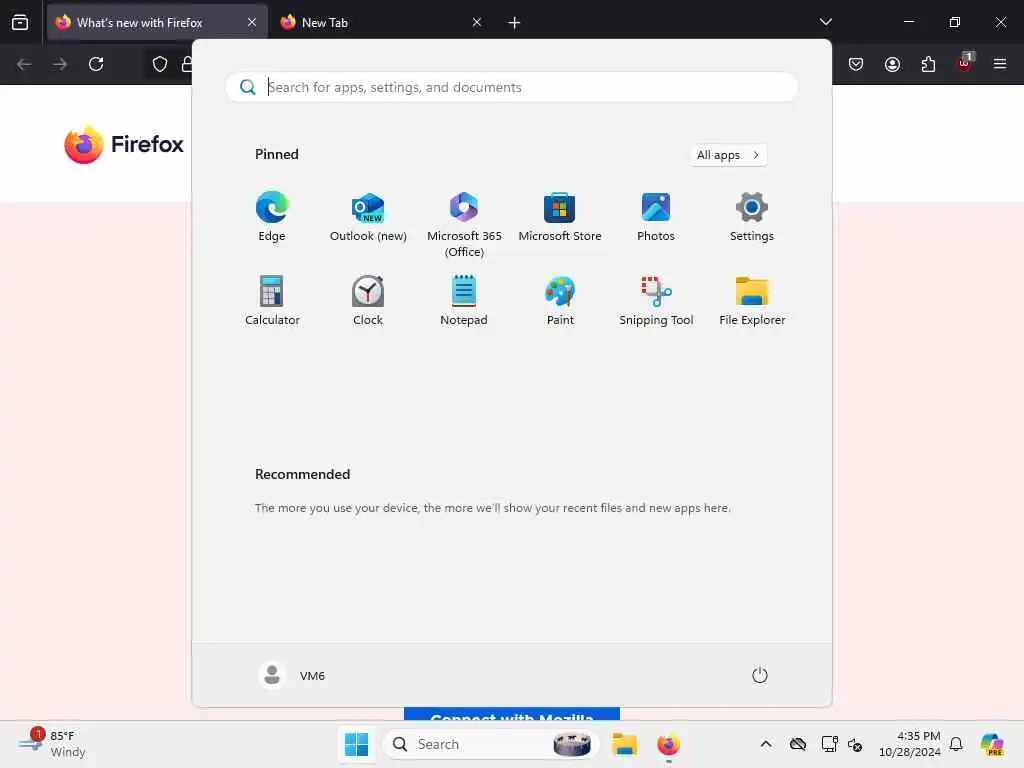Open the Firefox account icon

[x=892, y=64]
